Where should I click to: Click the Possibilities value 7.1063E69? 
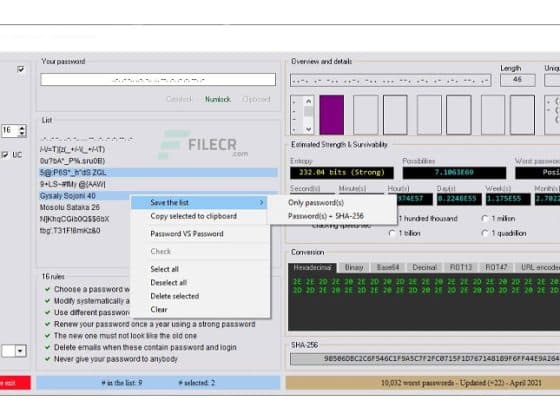(x=454, y=172)
